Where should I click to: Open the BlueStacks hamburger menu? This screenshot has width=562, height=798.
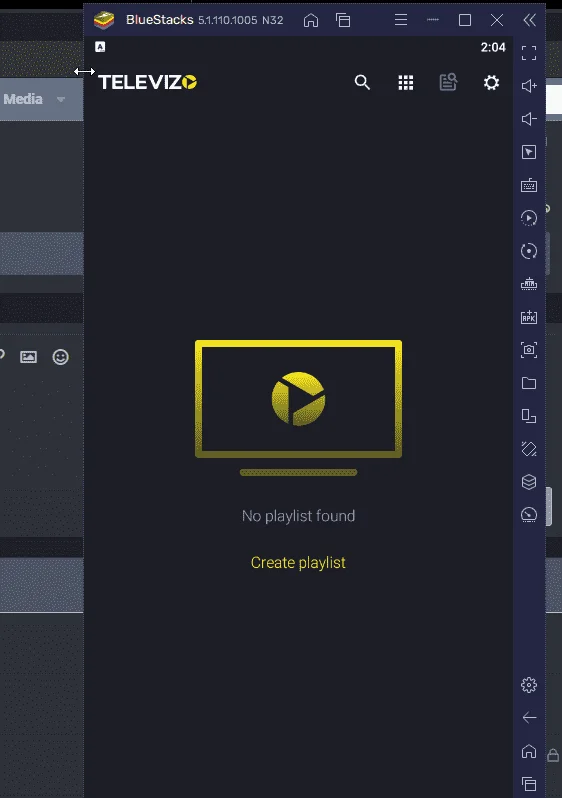click(x=401, y=20)
